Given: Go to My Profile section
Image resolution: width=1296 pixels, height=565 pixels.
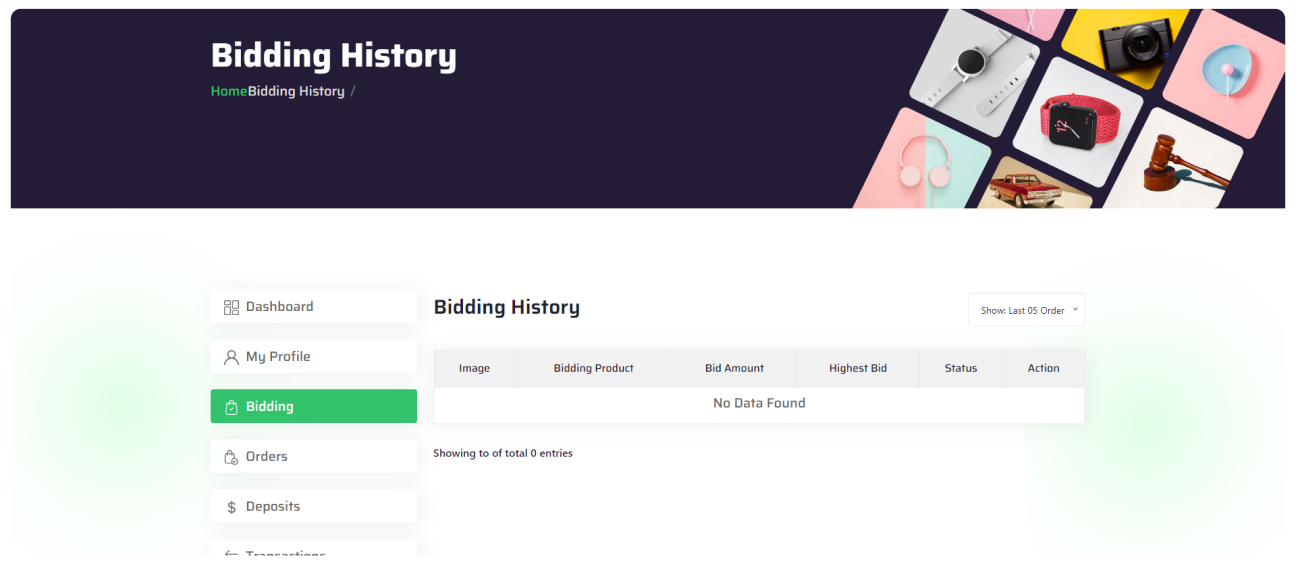Looking at the screenshot, I should point(313,357).
